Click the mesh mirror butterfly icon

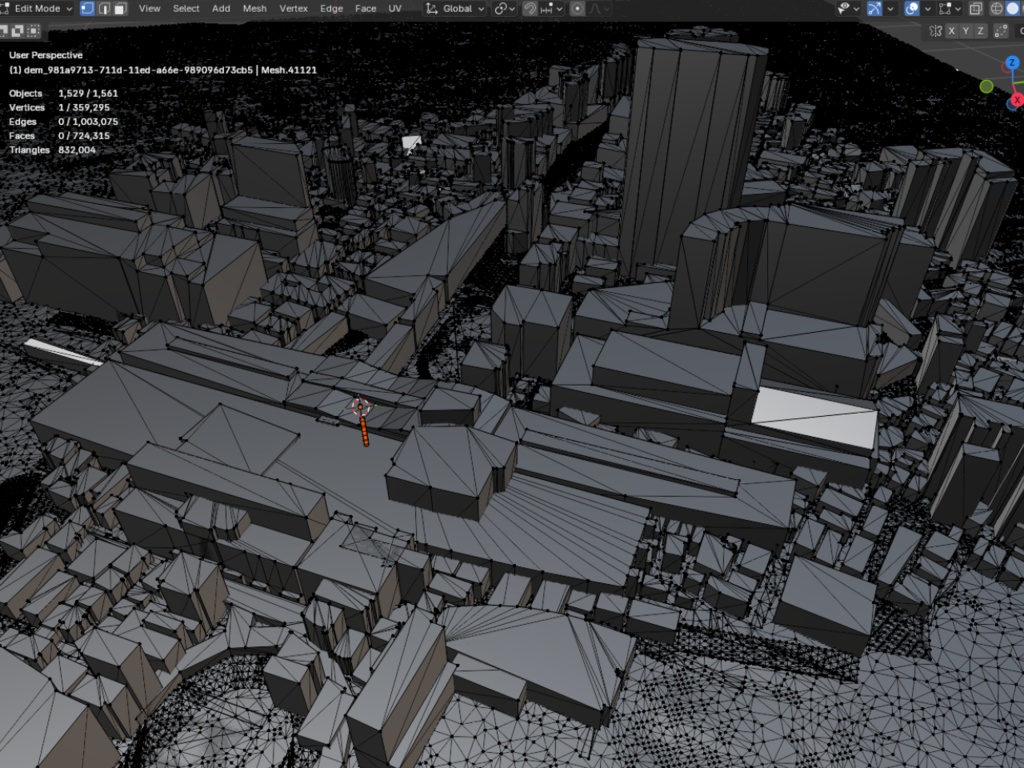tap(936, 31)
